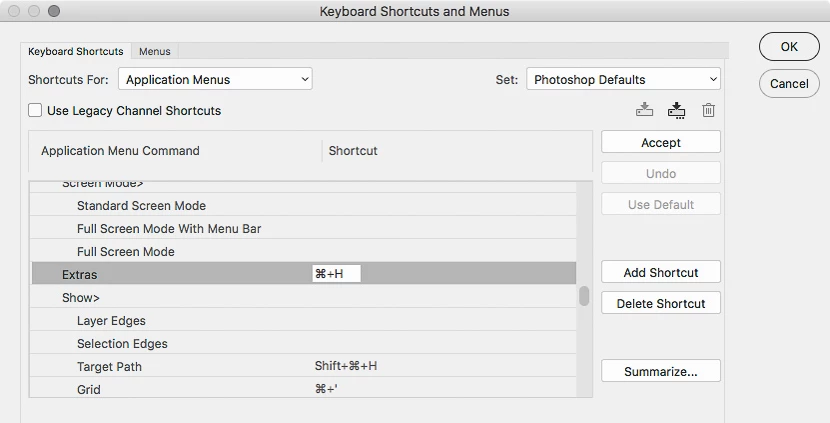The width and height of the screenshot is (830, 423).
Task: Click the Accept button
Action: point(661,142)
